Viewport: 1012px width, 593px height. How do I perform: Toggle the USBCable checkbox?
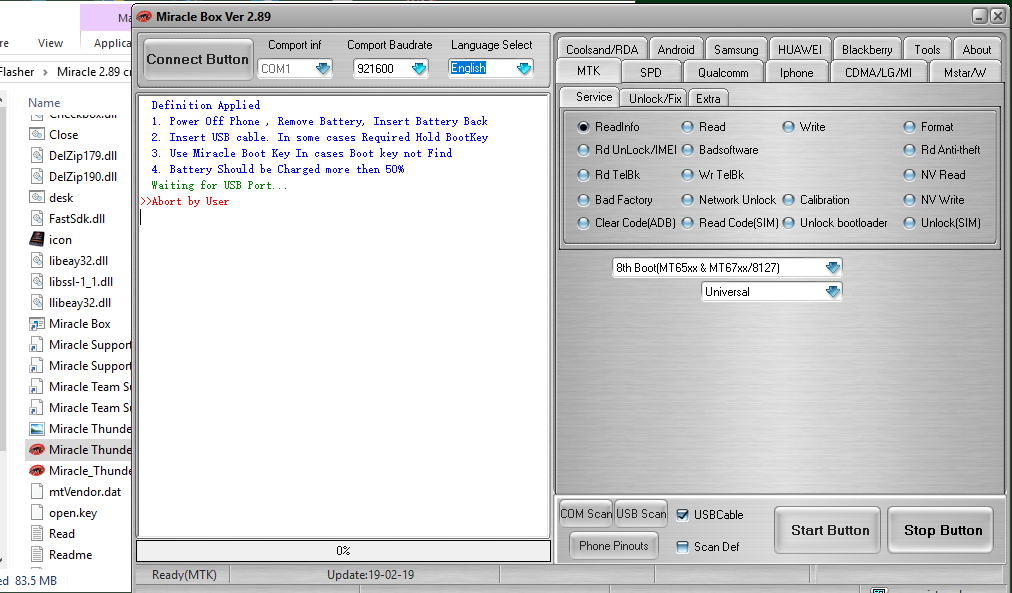coord(682,515)
